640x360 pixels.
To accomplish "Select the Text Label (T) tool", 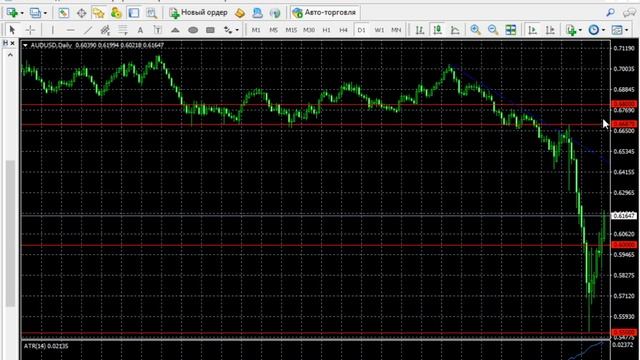I will click(158, 30).
